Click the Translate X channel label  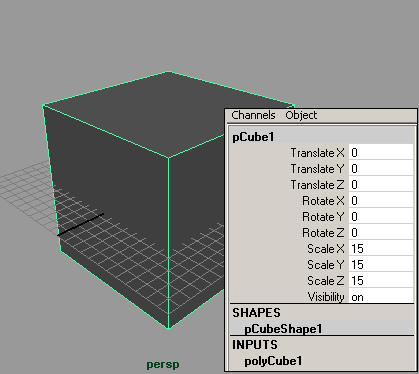pos(317,153)
